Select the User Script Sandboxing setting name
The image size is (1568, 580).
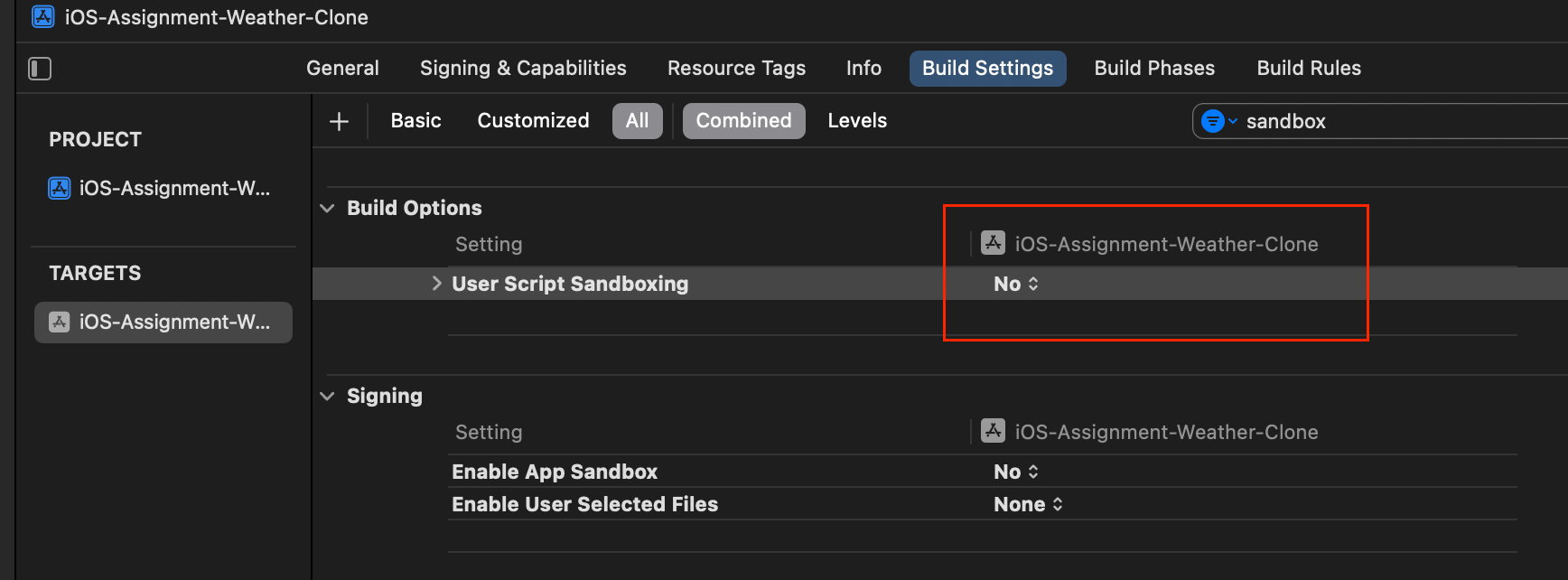pyautogui.click(x=570, y=284)
